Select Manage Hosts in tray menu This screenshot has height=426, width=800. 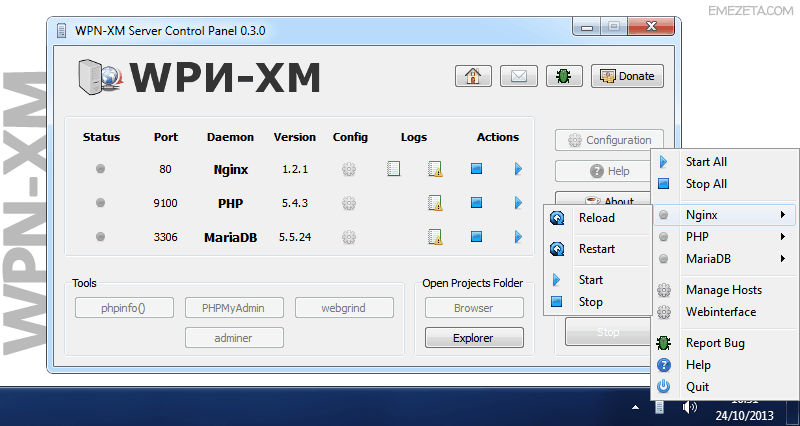[724, 290]
